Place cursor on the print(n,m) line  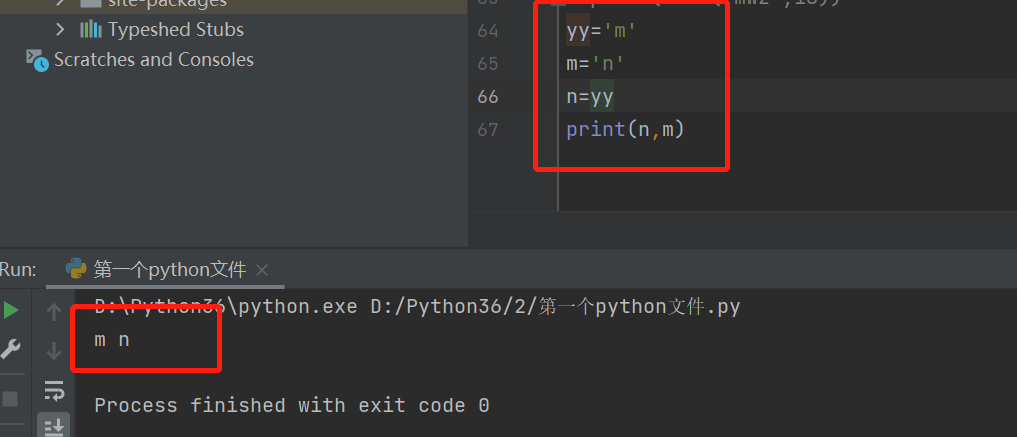pos(624,129)
